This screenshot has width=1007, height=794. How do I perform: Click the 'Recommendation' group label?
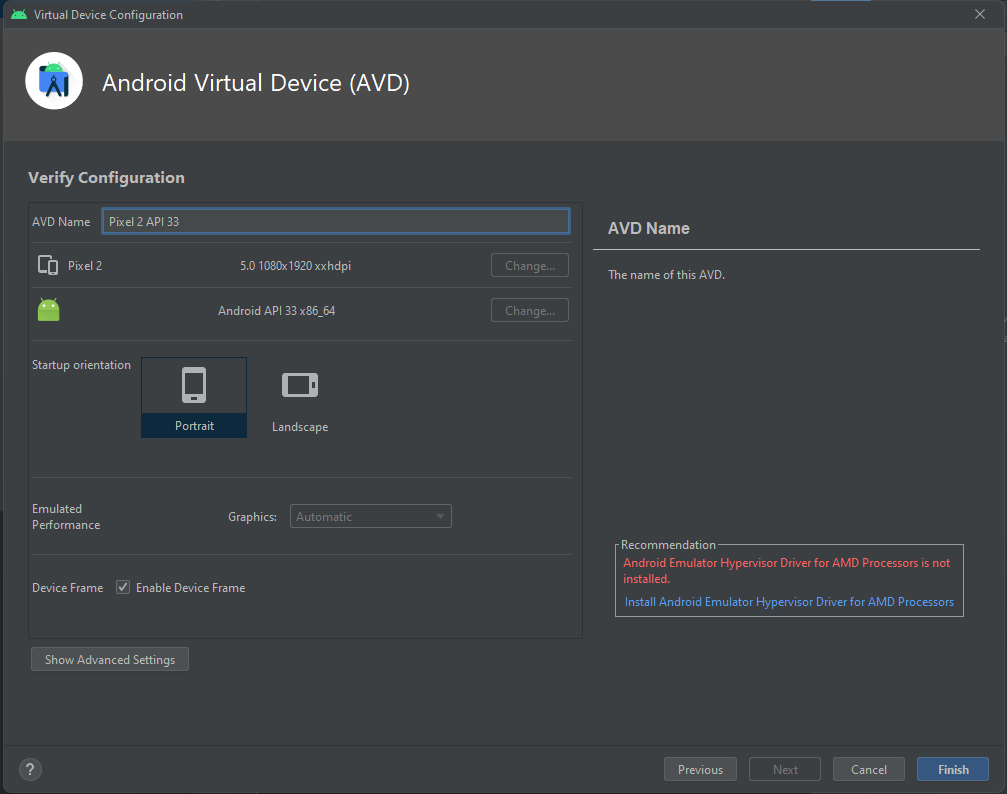click(668, 545)
